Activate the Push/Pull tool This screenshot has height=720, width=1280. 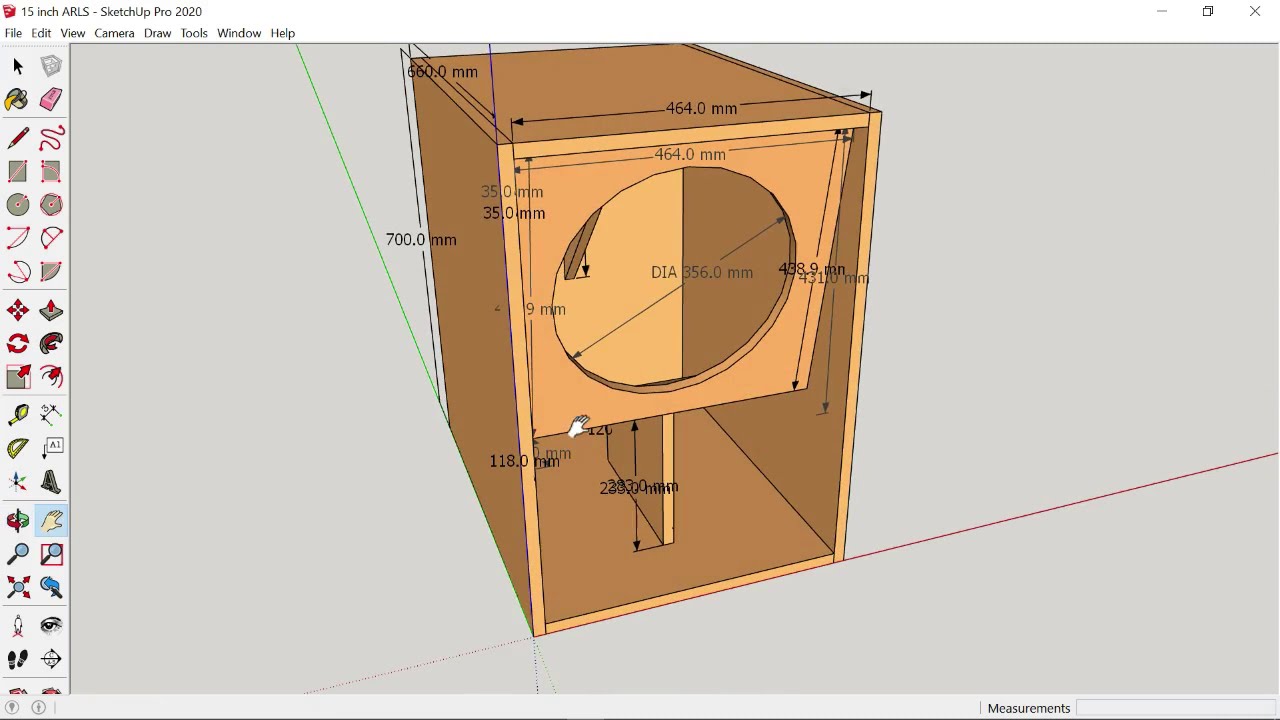point(51,311)
